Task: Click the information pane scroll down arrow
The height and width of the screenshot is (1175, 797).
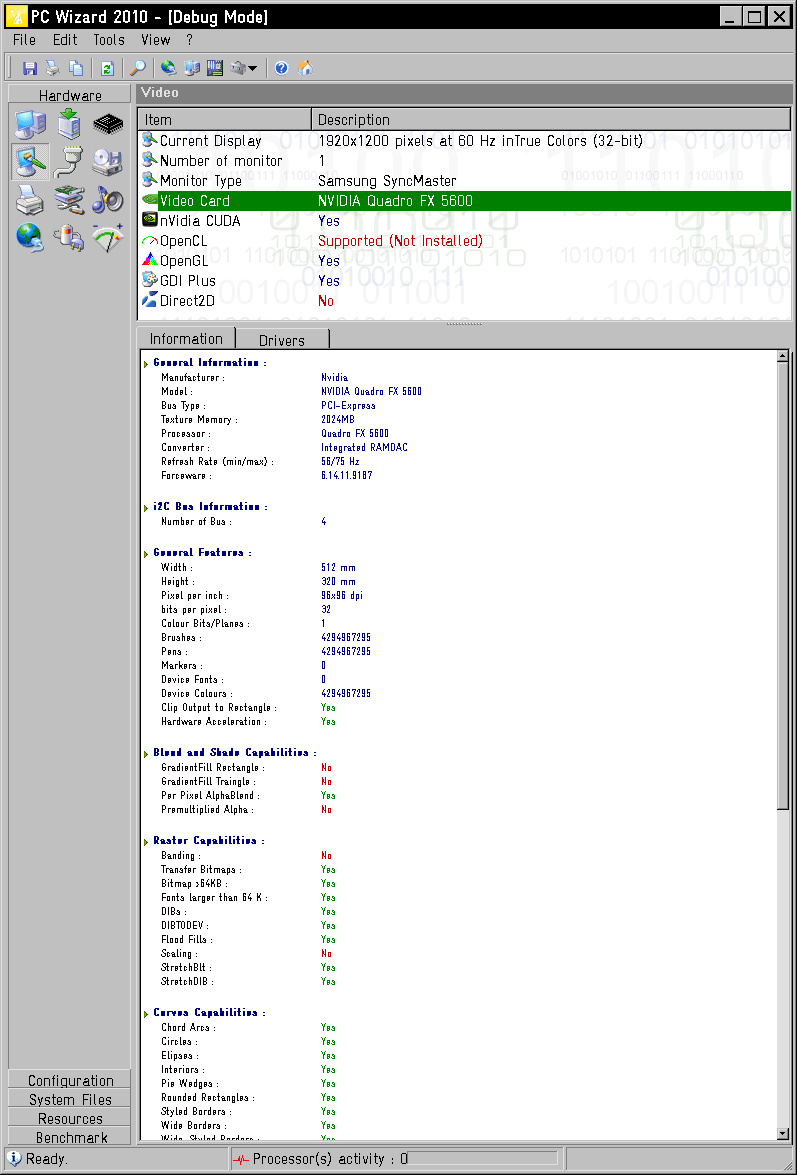Action: (783, 1134)
